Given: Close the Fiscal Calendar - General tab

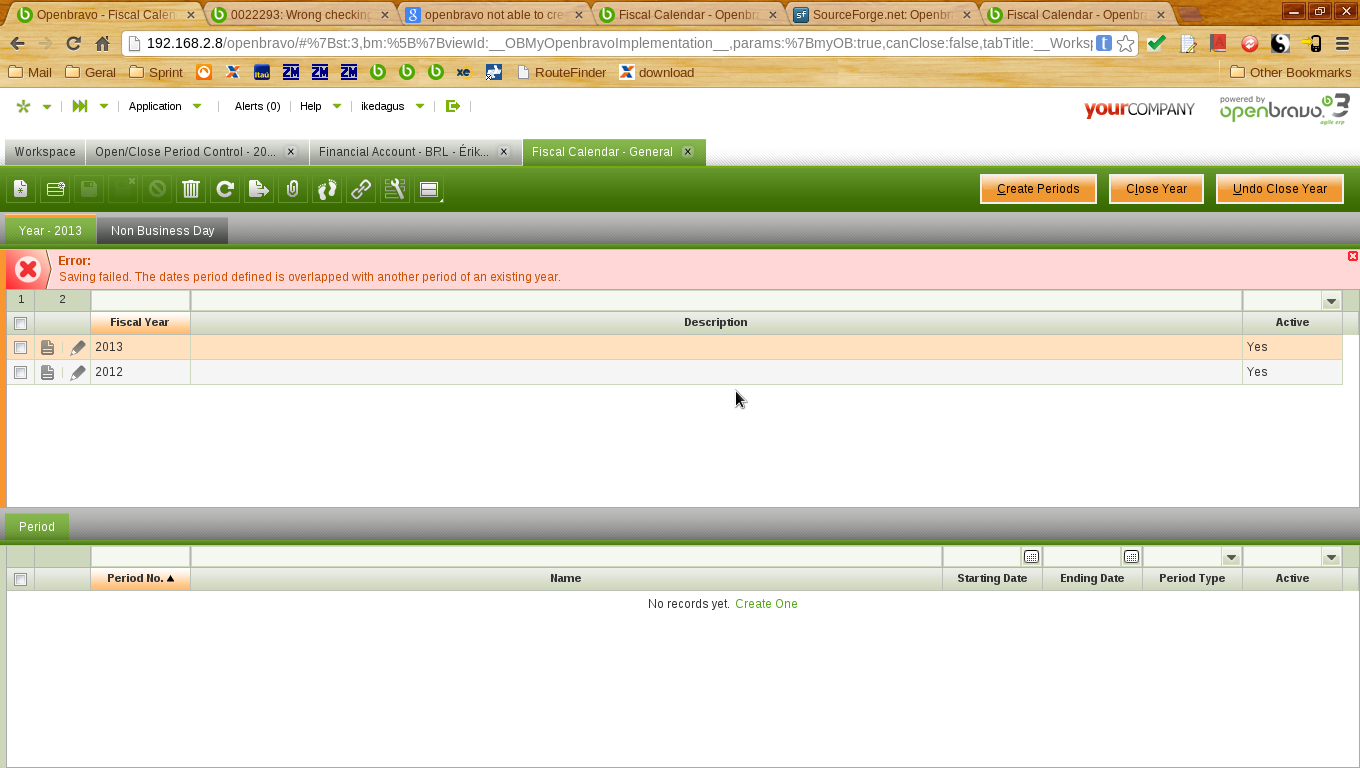Looking at the screenshot, I should (x=688, y=152).
